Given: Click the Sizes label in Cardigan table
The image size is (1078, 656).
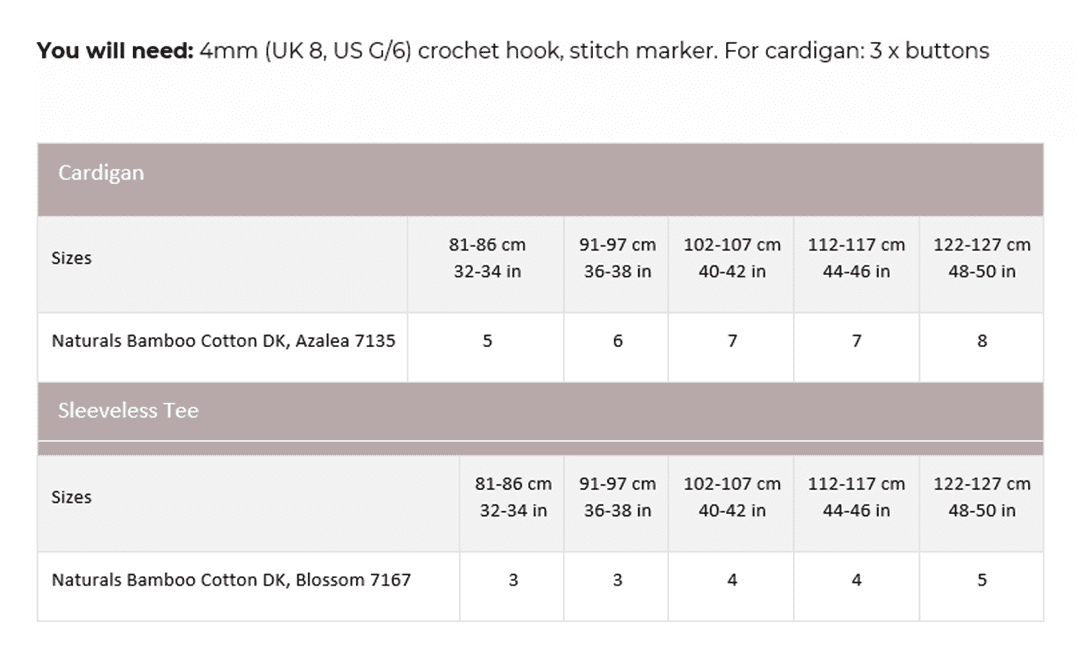Looking at the screenshot, I should tap(71, 258).
